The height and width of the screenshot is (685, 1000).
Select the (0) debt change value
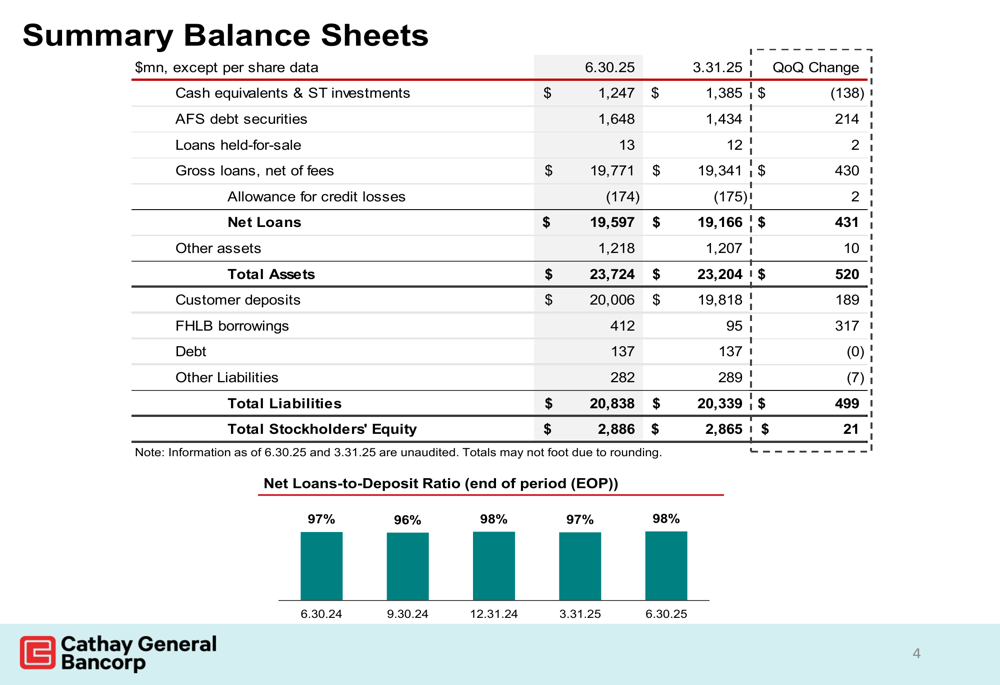tap(855, 352)
